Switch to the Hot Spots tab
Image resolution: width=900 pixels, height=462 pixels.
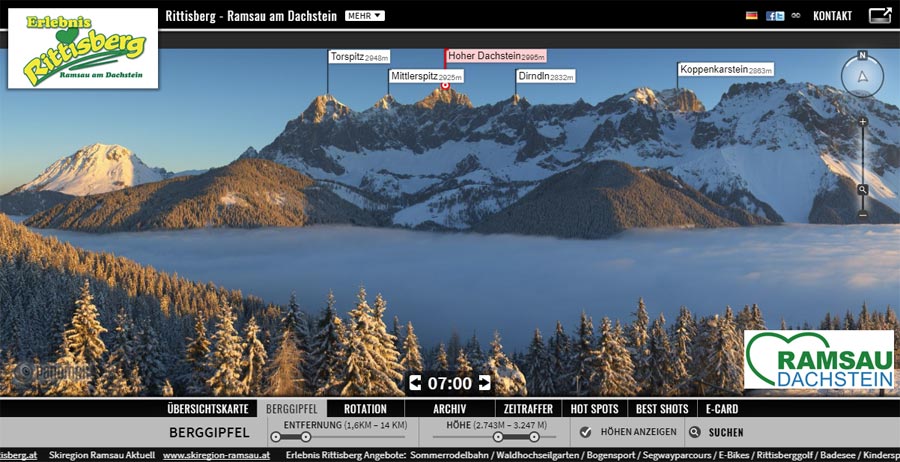click(x=595, y=409)
